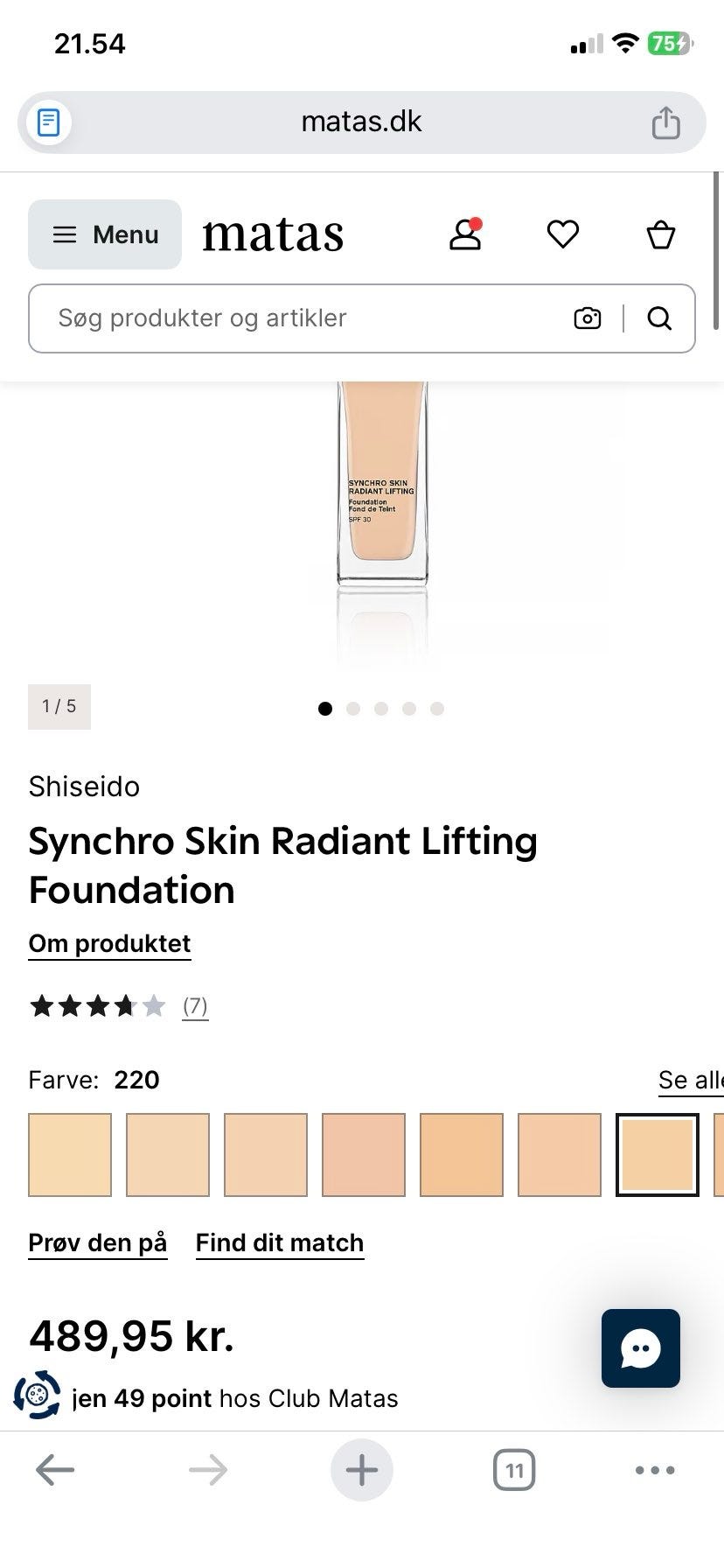Open the chat support bubble button
Screen dimensions: 724x1568
click(x=641, y=1348)
